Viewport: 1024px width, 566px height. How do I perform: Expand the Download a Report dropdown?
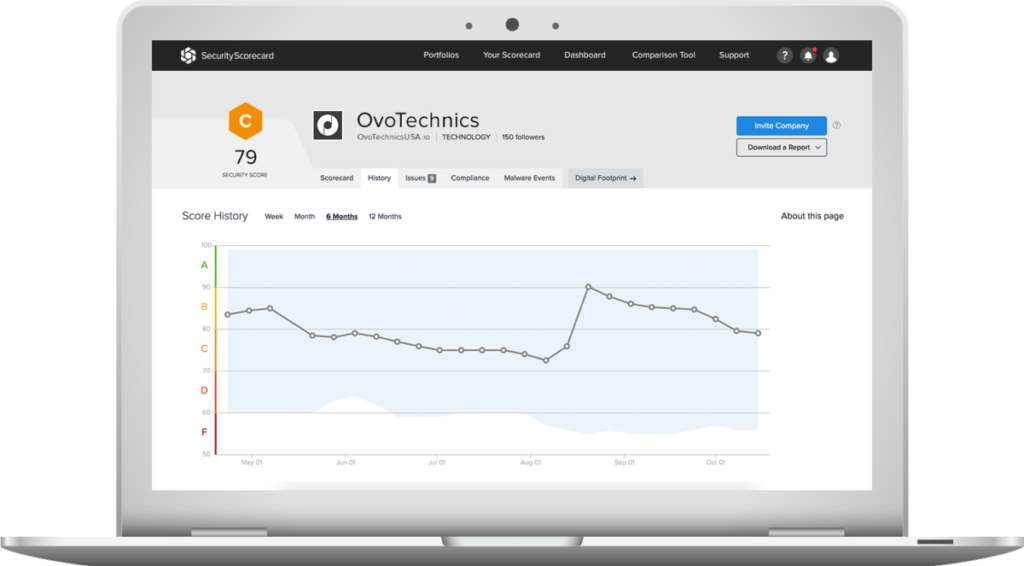pos(781,148)
